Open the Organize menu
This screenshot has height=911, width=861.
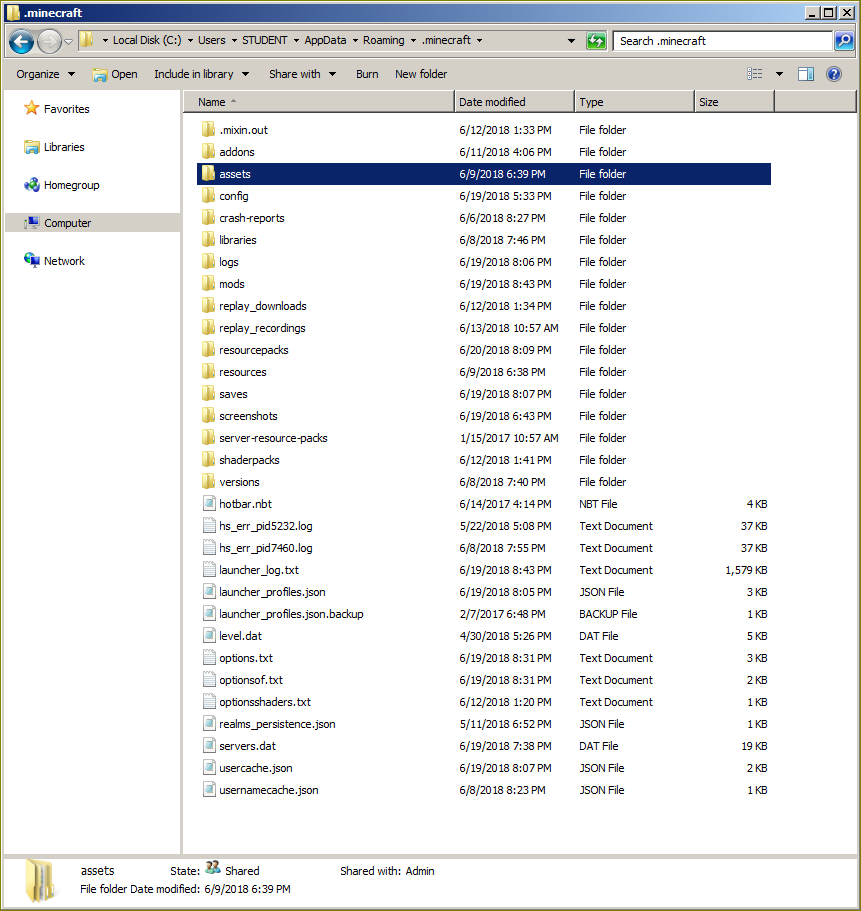[45, 74]
